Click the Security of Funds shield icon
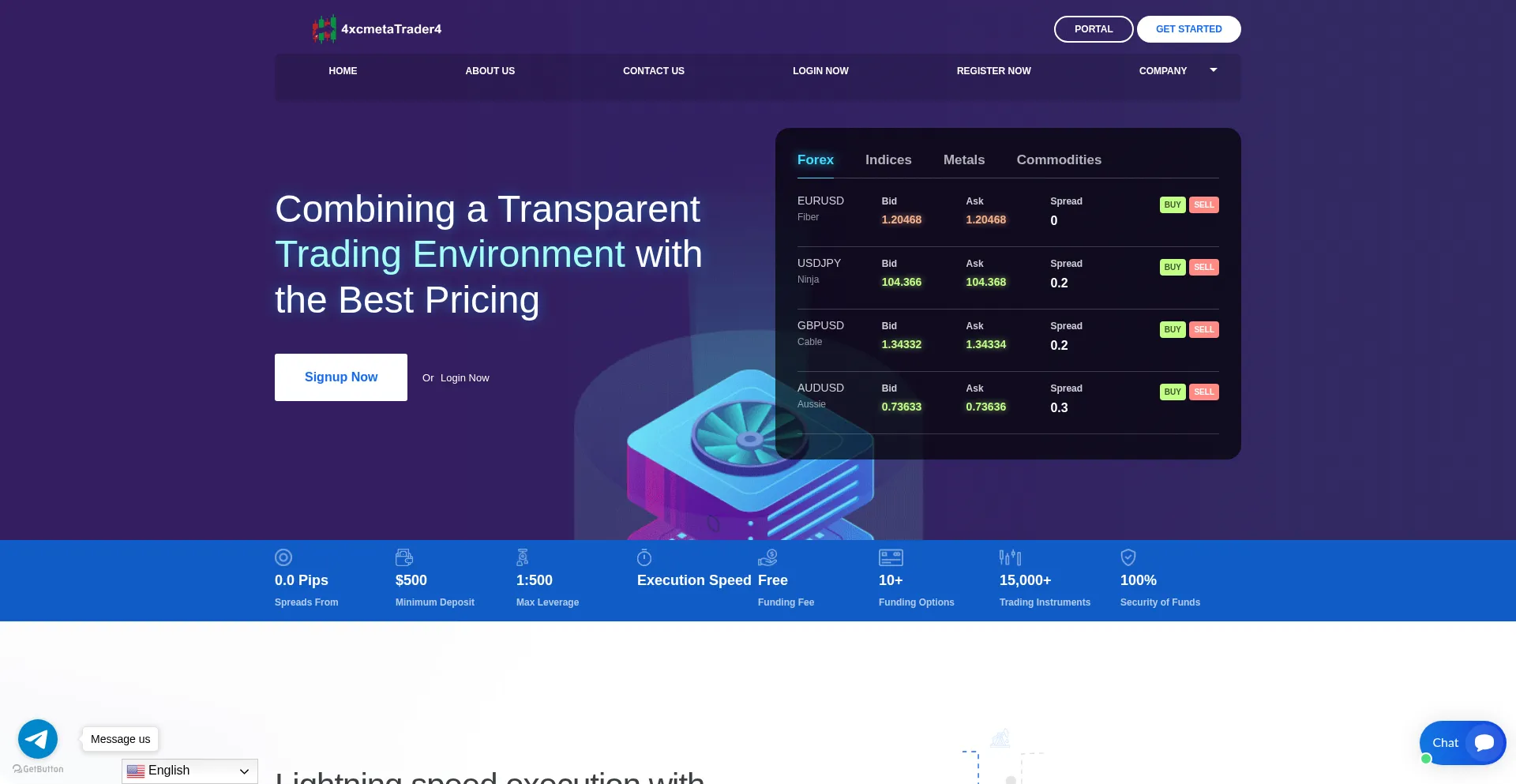The height and width of the screenshot is (784, 1516). pos(1128,557)
